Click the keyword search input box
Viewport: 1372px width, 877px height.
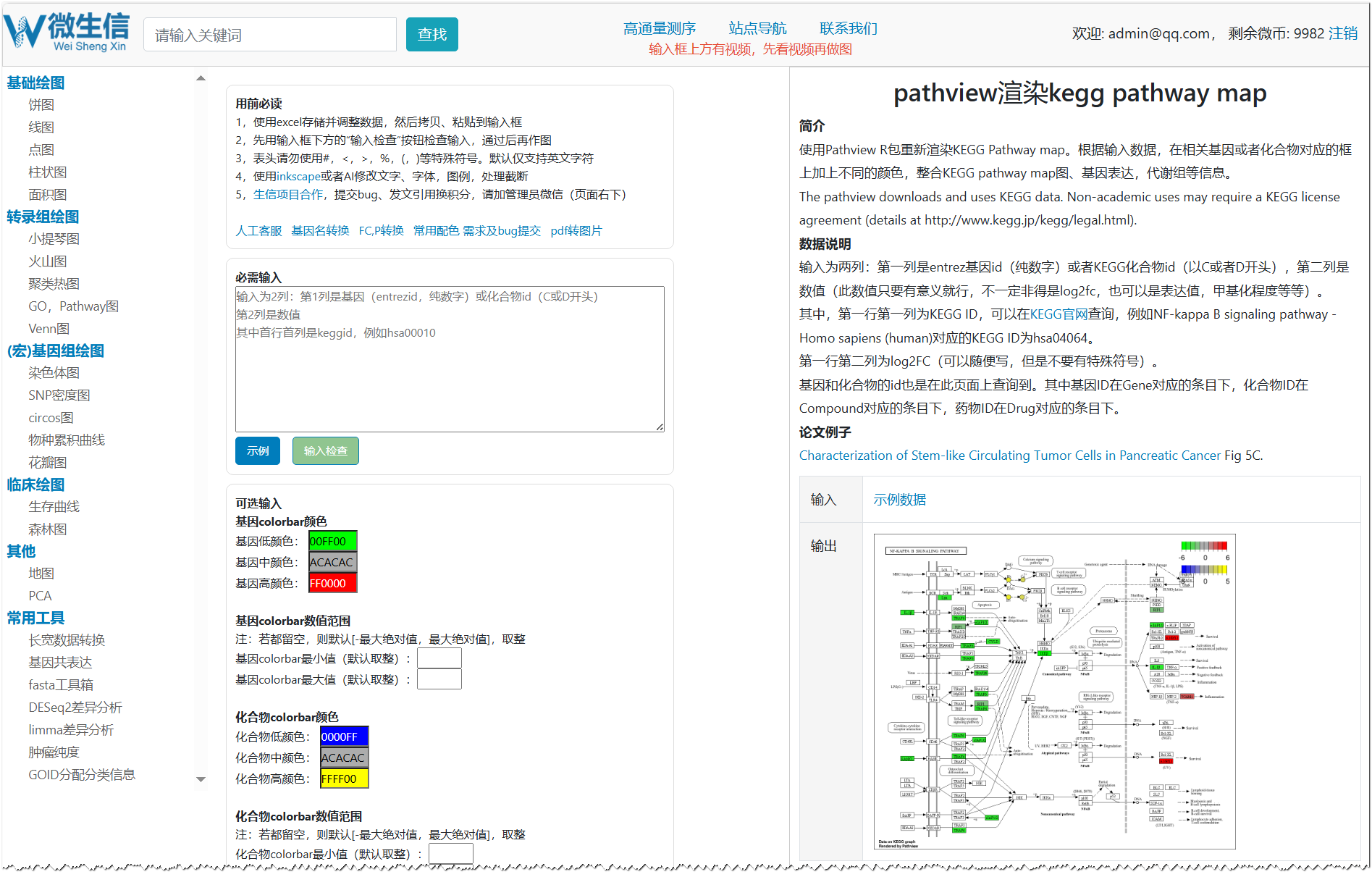coord(270,35)
